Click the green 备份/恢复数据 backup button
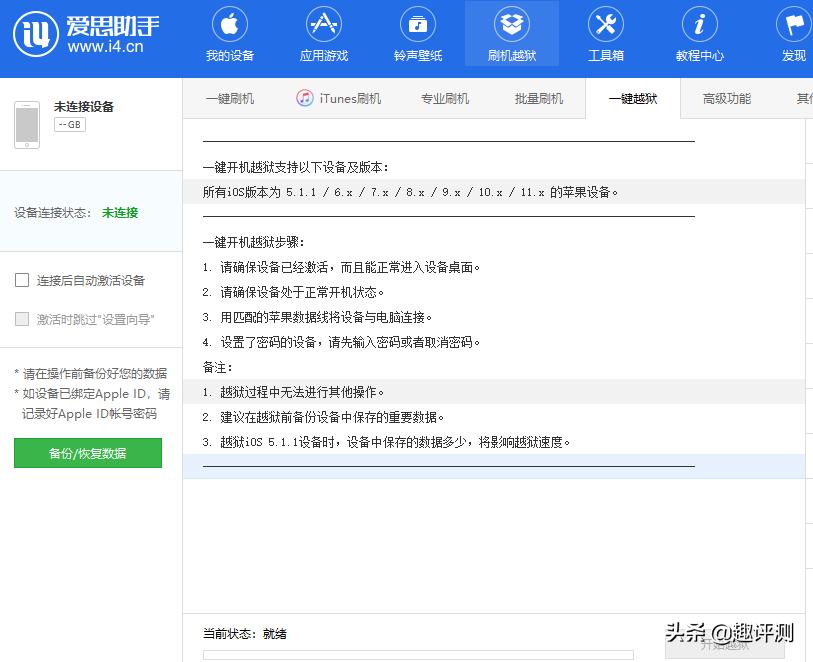This screenshot has width=813, height=662. (x=87, y=453)
